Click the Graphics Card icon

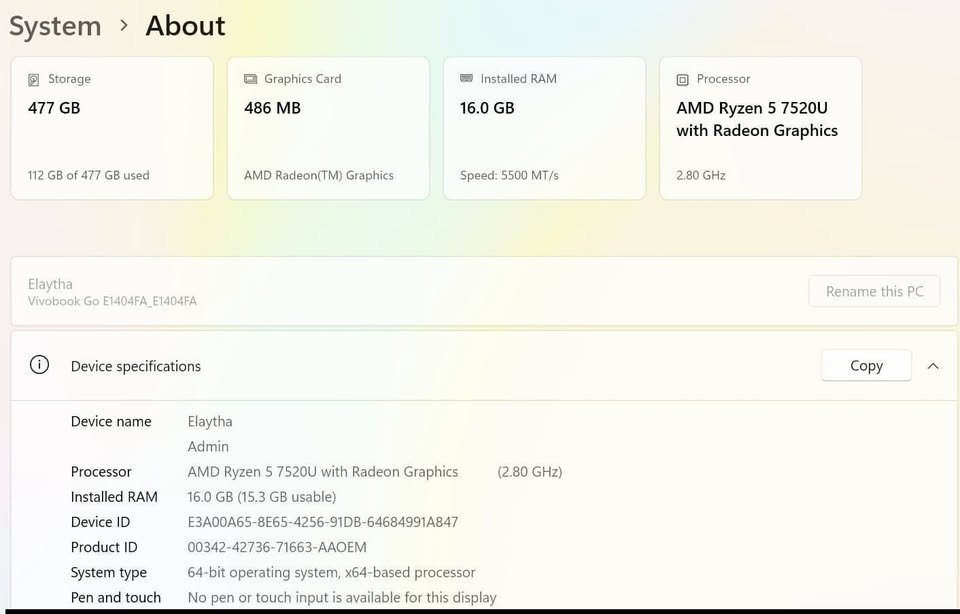tap(250, 78)
